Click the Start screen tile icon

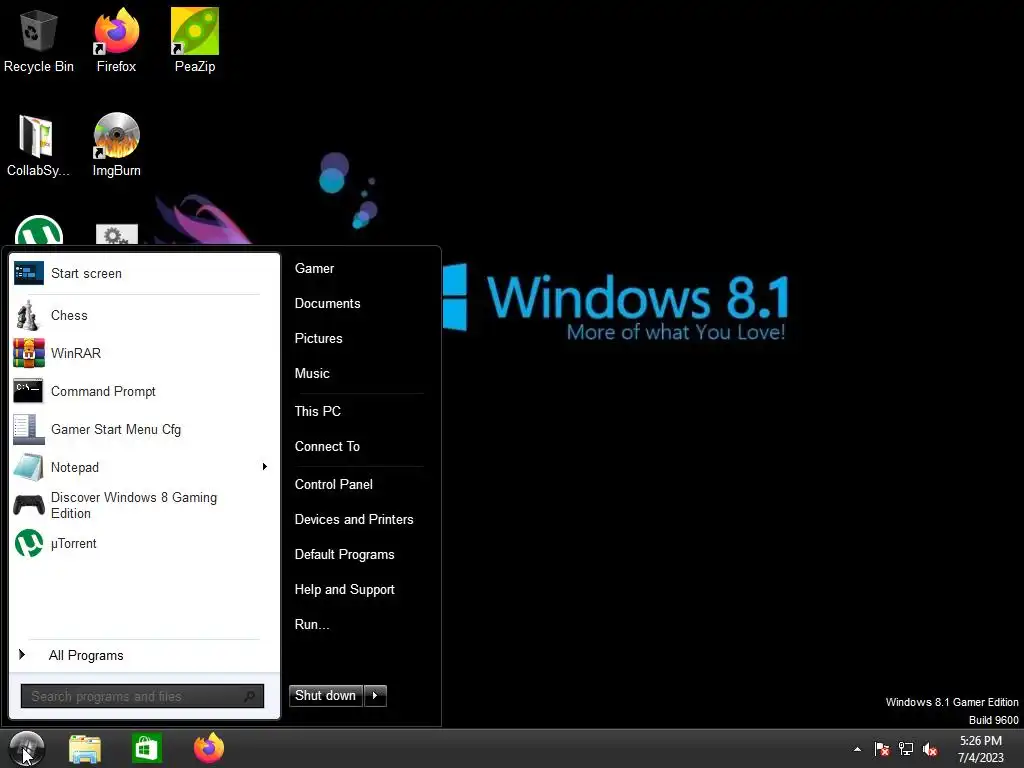(29, 273)
